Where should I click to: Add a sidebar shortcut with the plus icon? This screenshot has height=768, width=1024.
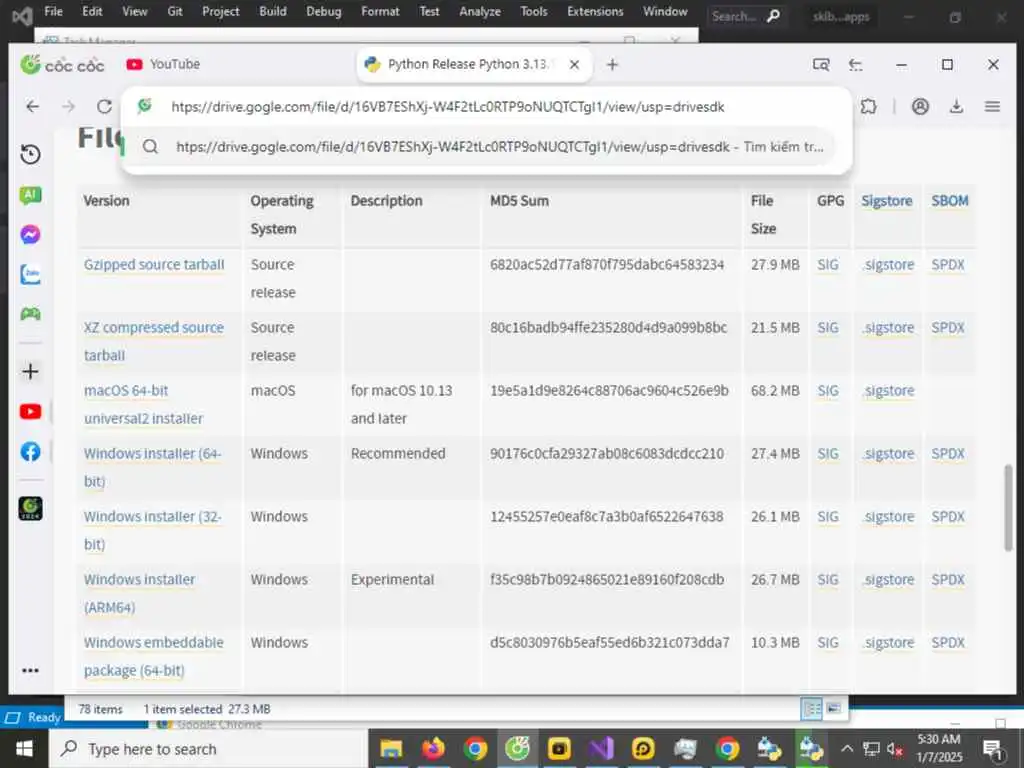[31, 372]
